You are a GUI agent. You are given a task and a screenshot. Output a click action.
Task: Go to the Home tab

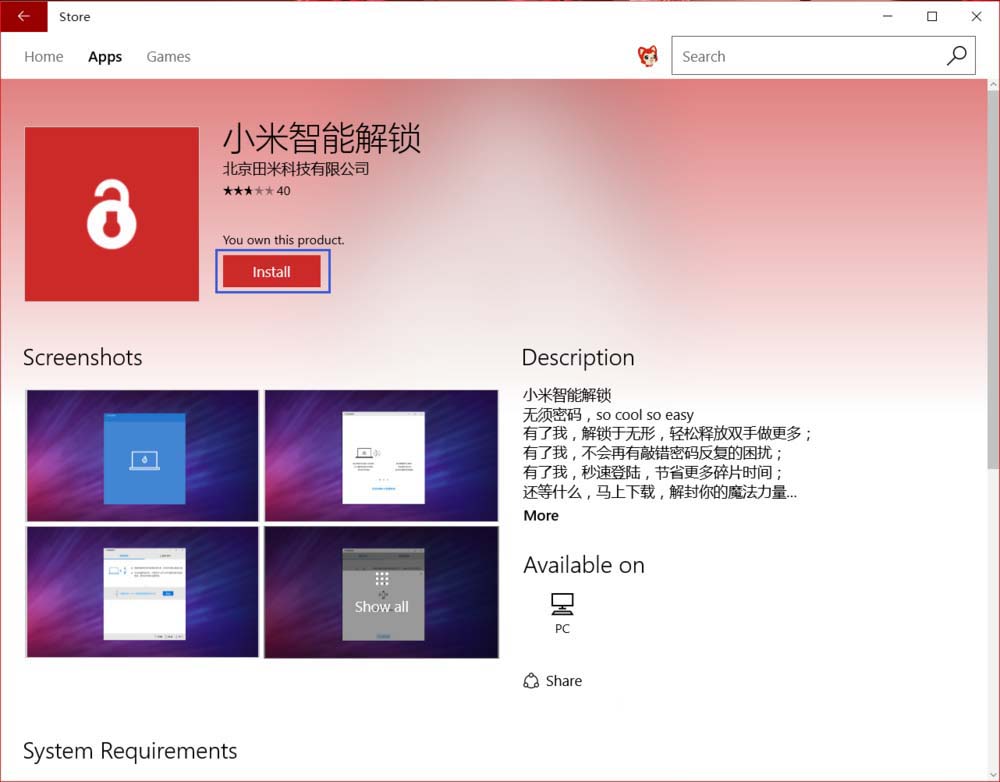pos(43,56)
